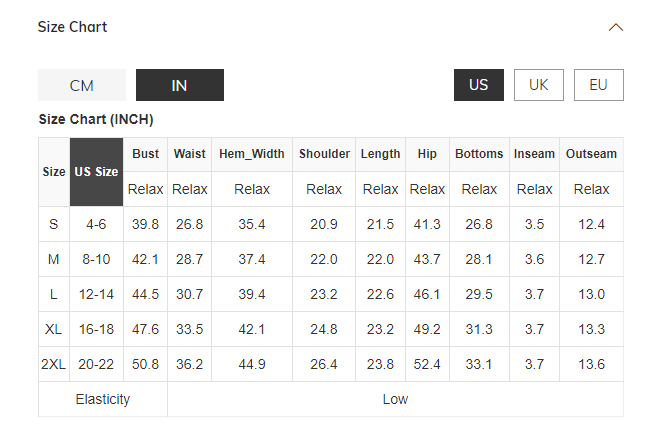This screenshot has height=443, width=666.
Task: Select US size region
Action: [x=478, y=85]
